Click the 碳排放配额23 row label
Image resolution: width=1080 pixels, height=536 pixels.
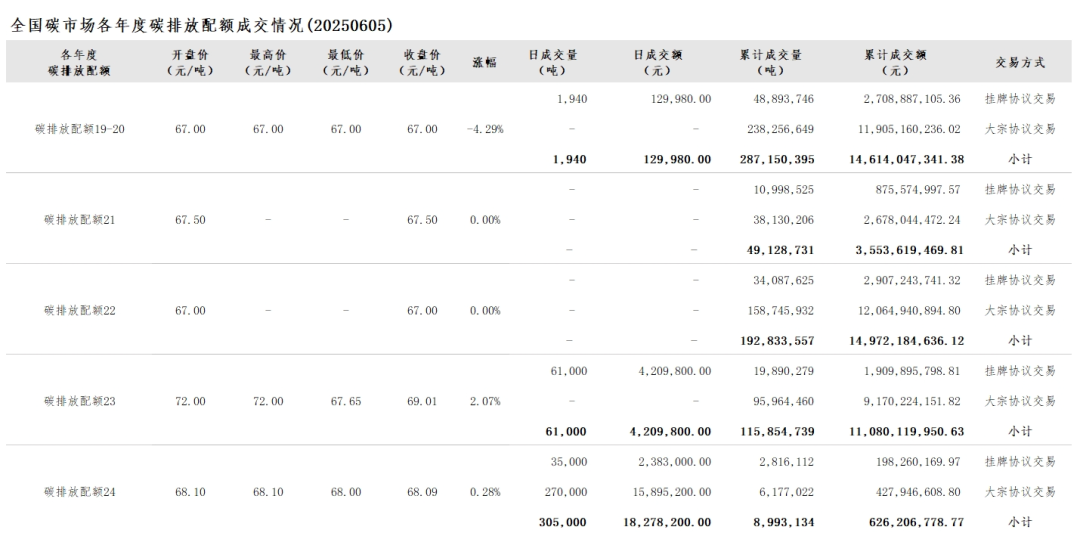80,401
